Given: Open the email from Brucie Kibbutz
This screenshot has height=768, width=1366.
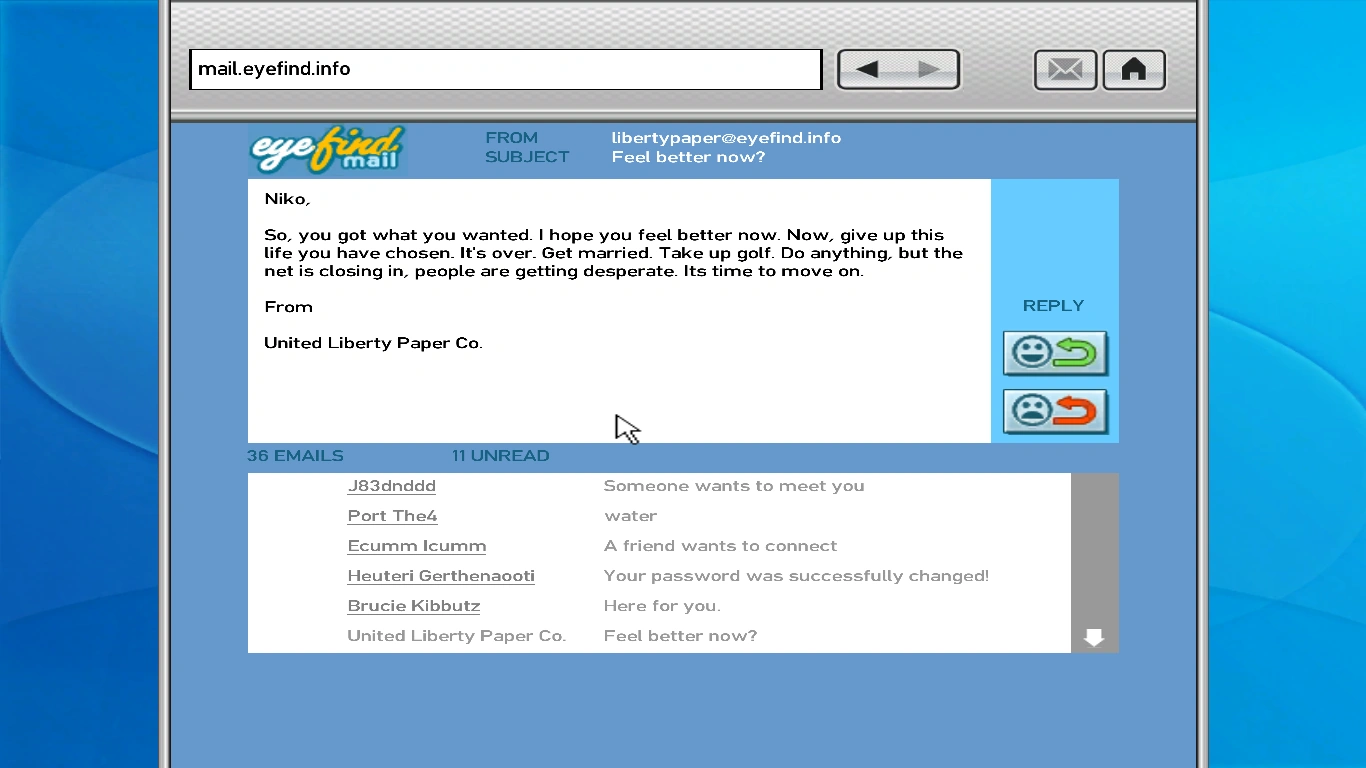Looking at the screenshot, I should (x=414, y=606).
